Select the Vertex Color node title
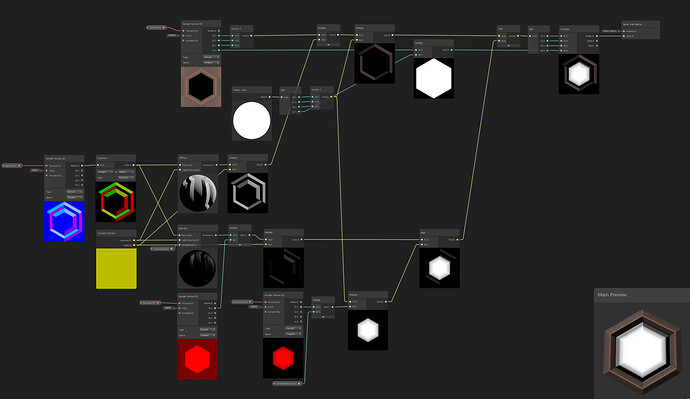This screenshot has height=399, width=690. point(240,90)
